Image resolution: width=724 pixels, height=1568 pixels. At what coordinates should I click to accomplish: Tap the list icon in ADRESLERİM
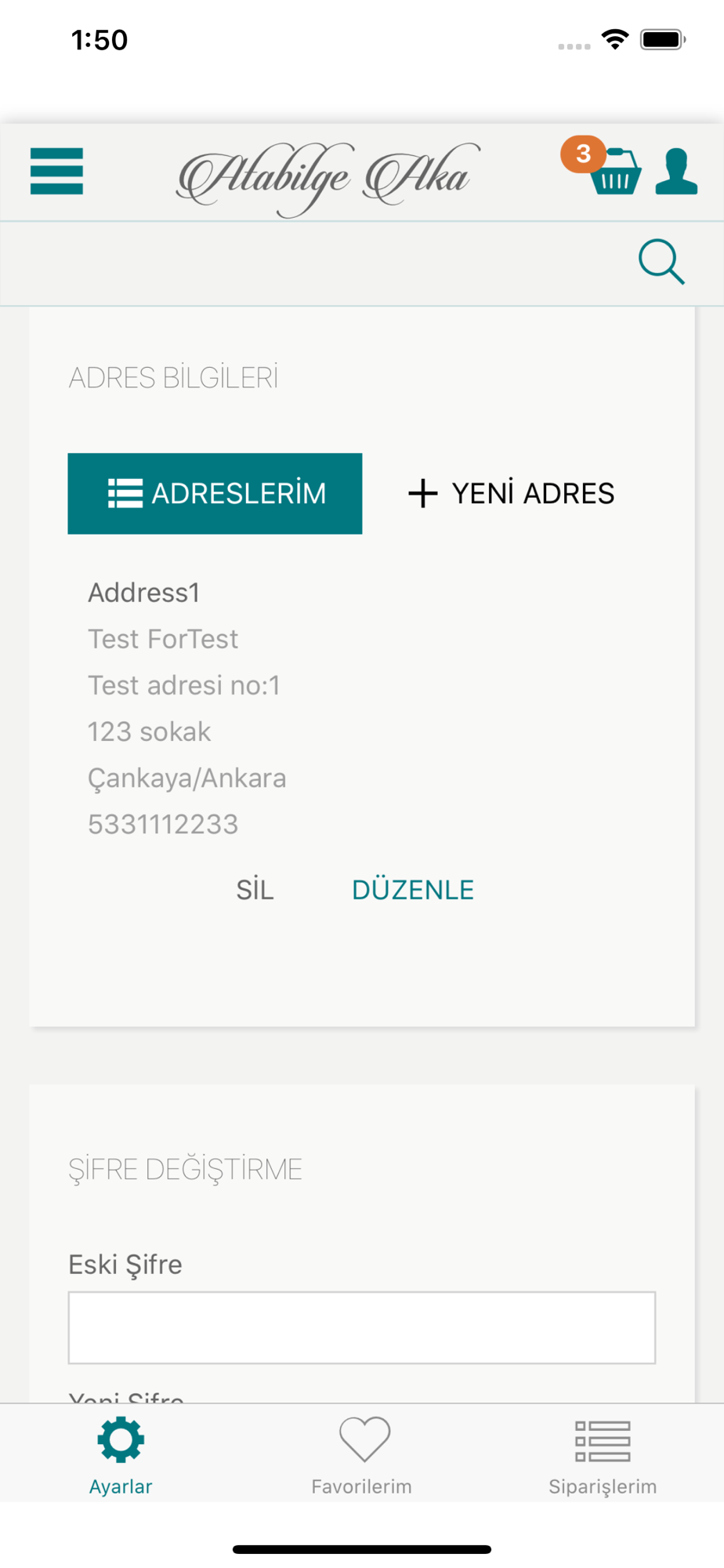click(x=125, y=494)
